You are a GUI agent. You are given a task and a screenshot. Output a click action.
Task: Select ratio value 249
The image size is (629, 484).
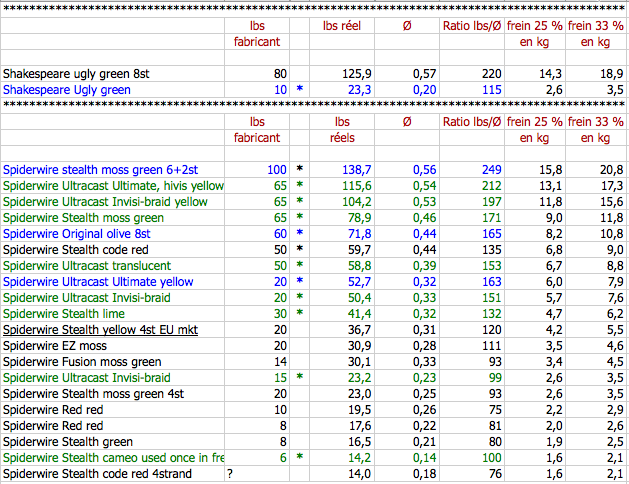pos(492,170)
